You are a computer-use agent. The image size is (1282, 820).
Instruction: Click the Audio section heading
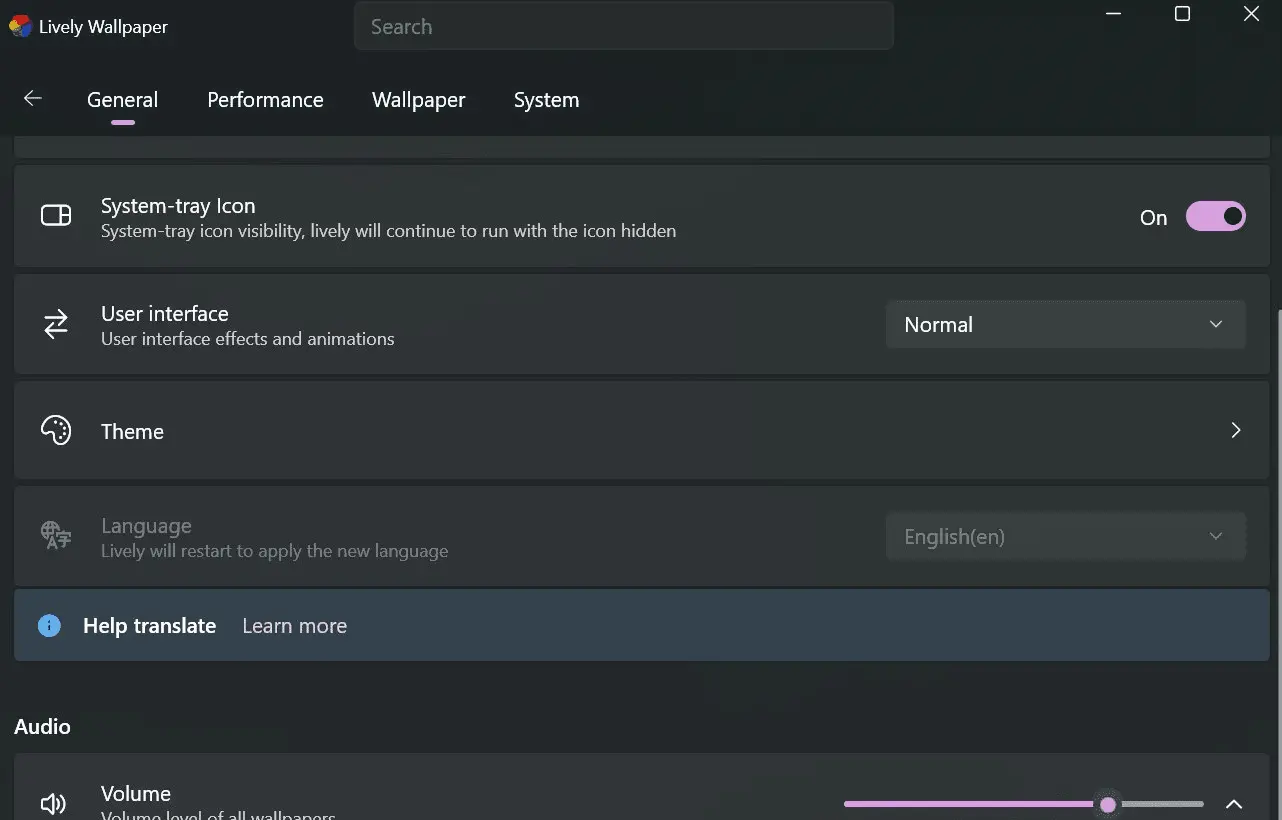point(42,727)
